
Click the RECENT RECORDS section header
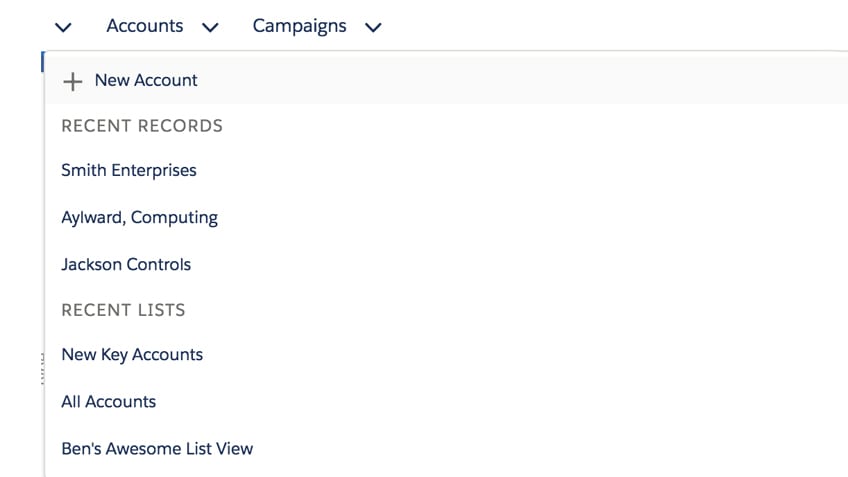[x=142, y=126]
